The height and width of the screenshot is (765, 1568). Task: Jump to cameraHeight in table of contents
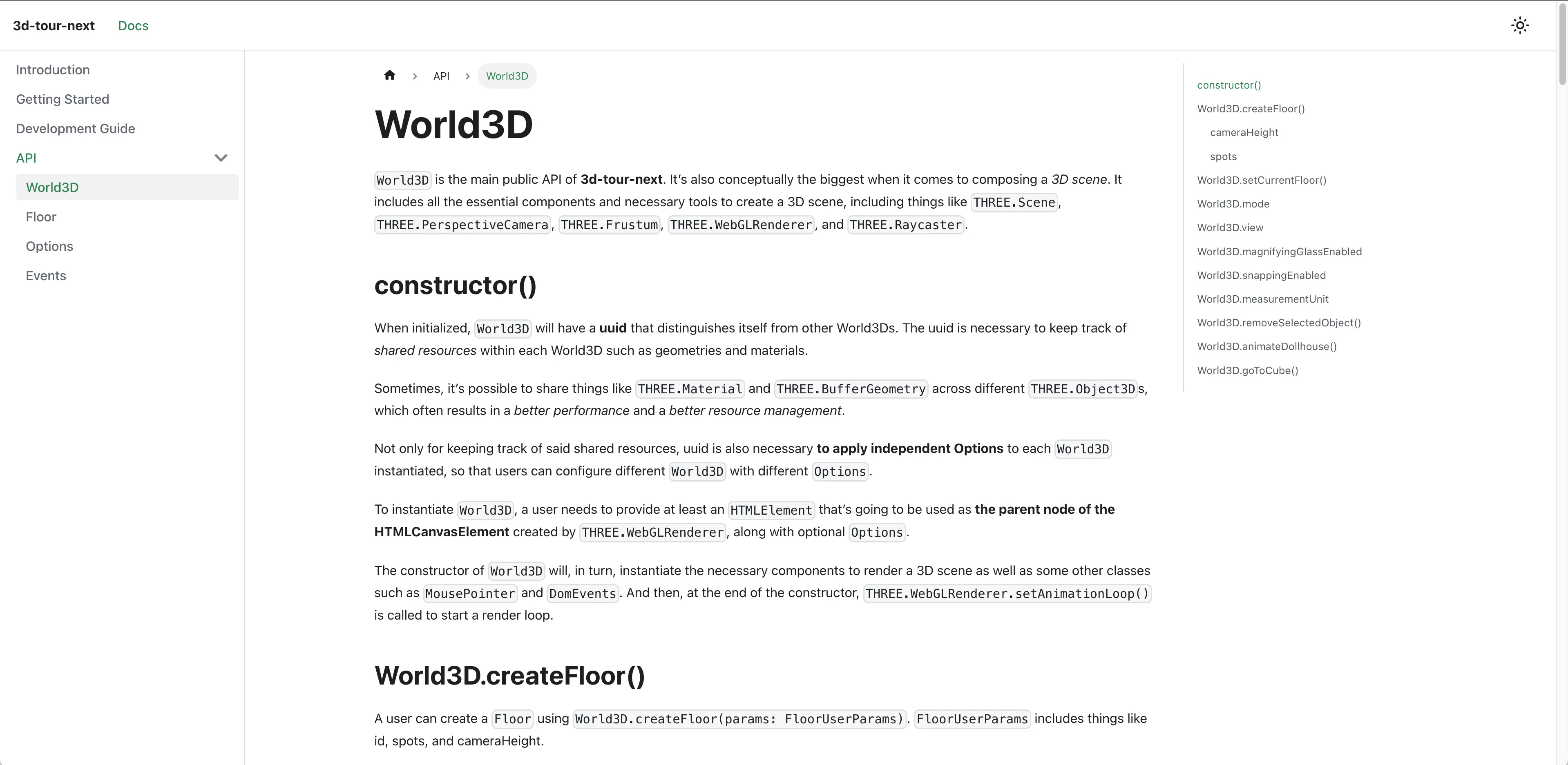(1244, 133)
